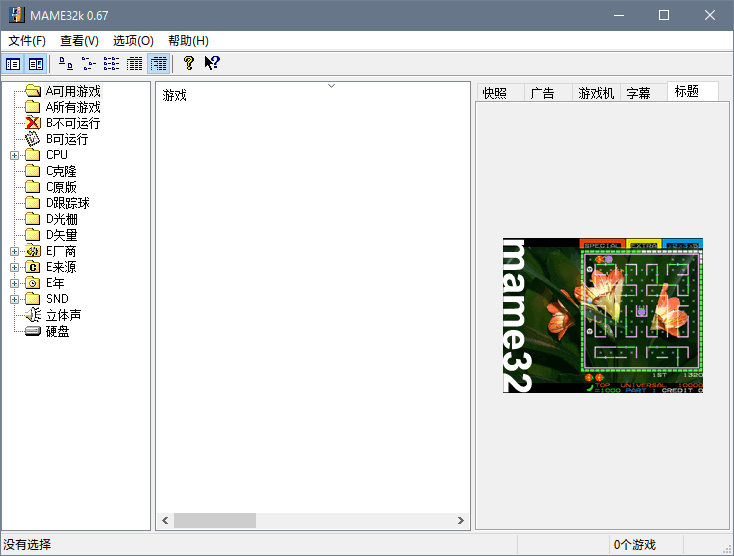This screenshot has height=556, width=734.
Task: Click the 游戏 column header
Action: coord(175,96)
